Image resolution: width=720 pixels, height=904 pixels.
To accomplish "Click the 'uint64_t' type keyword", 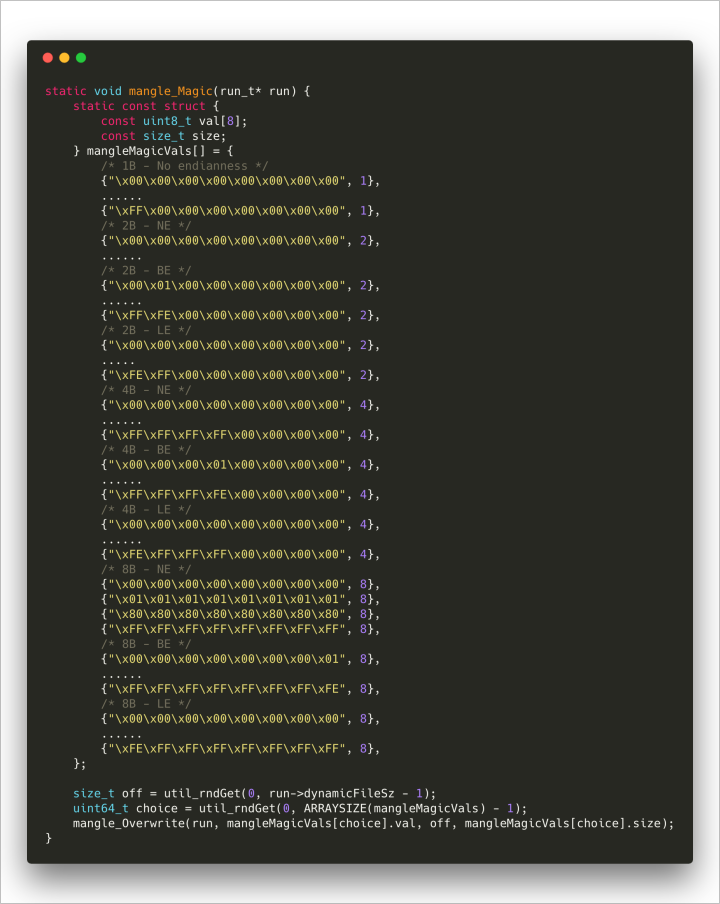I will (101, 808).
